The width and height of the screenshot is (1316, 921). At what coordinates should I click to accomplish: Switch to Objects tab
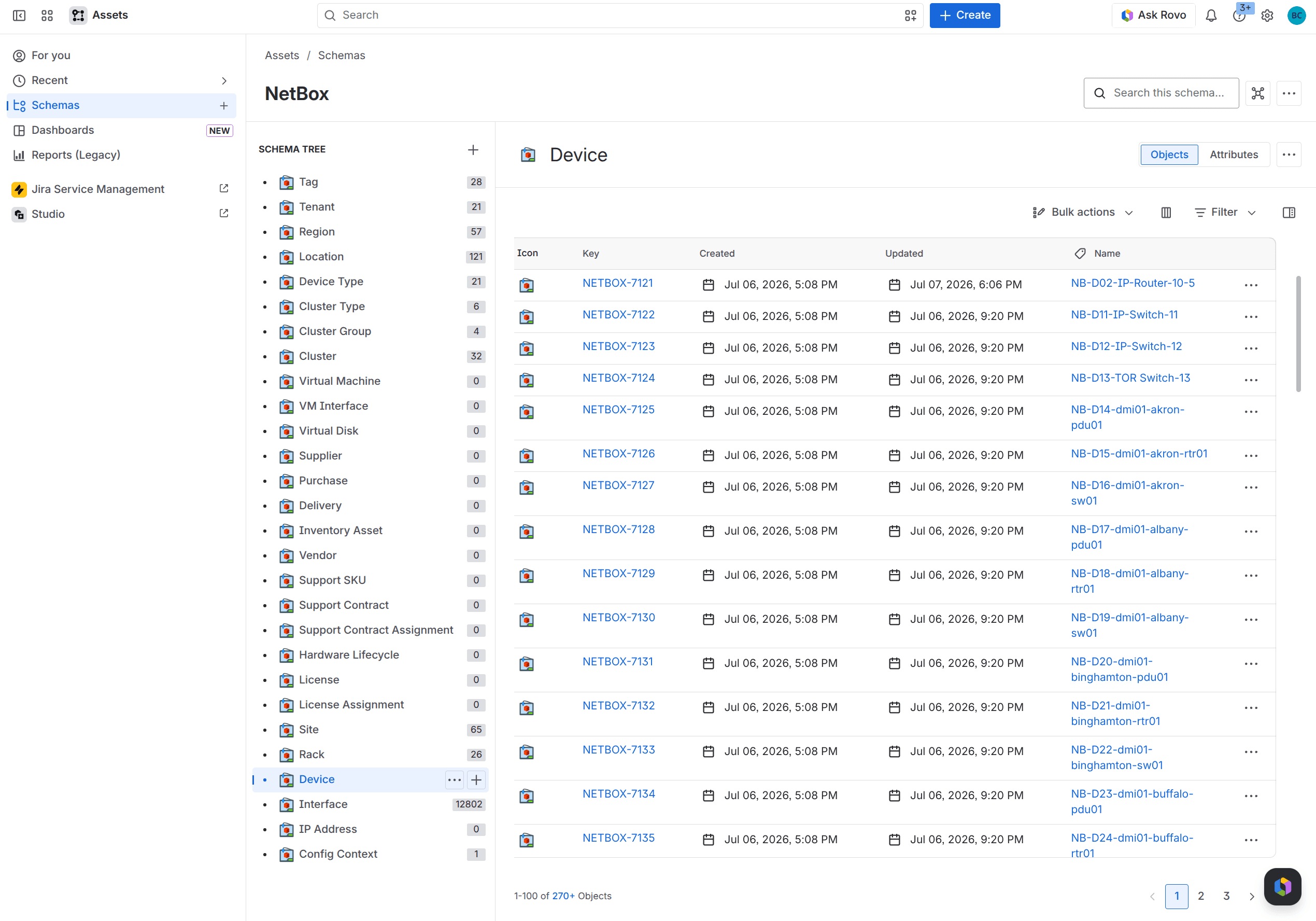click(x=1169, y=155)
